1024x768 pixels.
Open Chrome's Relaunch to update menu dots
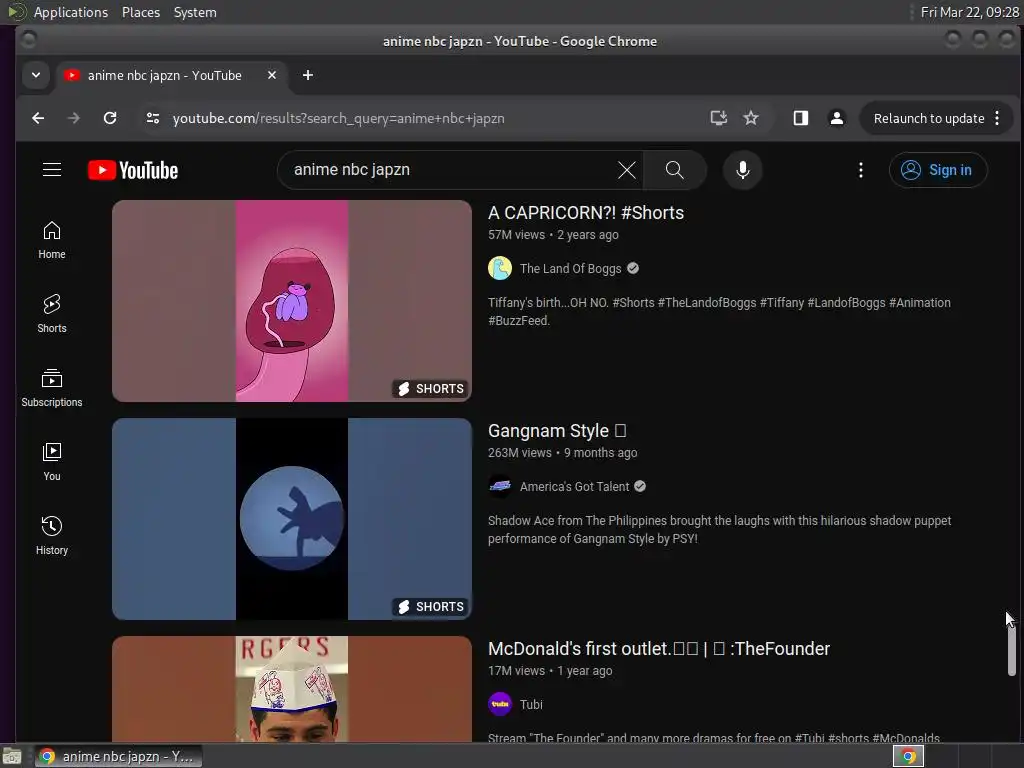pyautogui.click(x=997, y=118)
